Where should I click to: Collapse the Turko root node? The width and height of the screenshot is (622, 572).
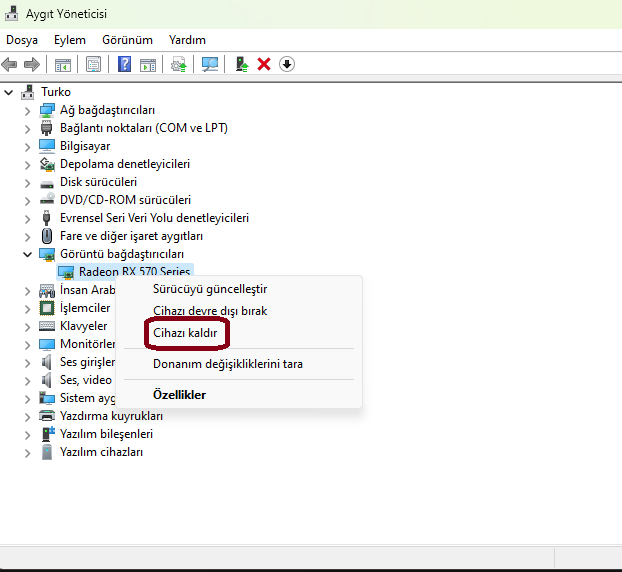[x=8, y=93]
